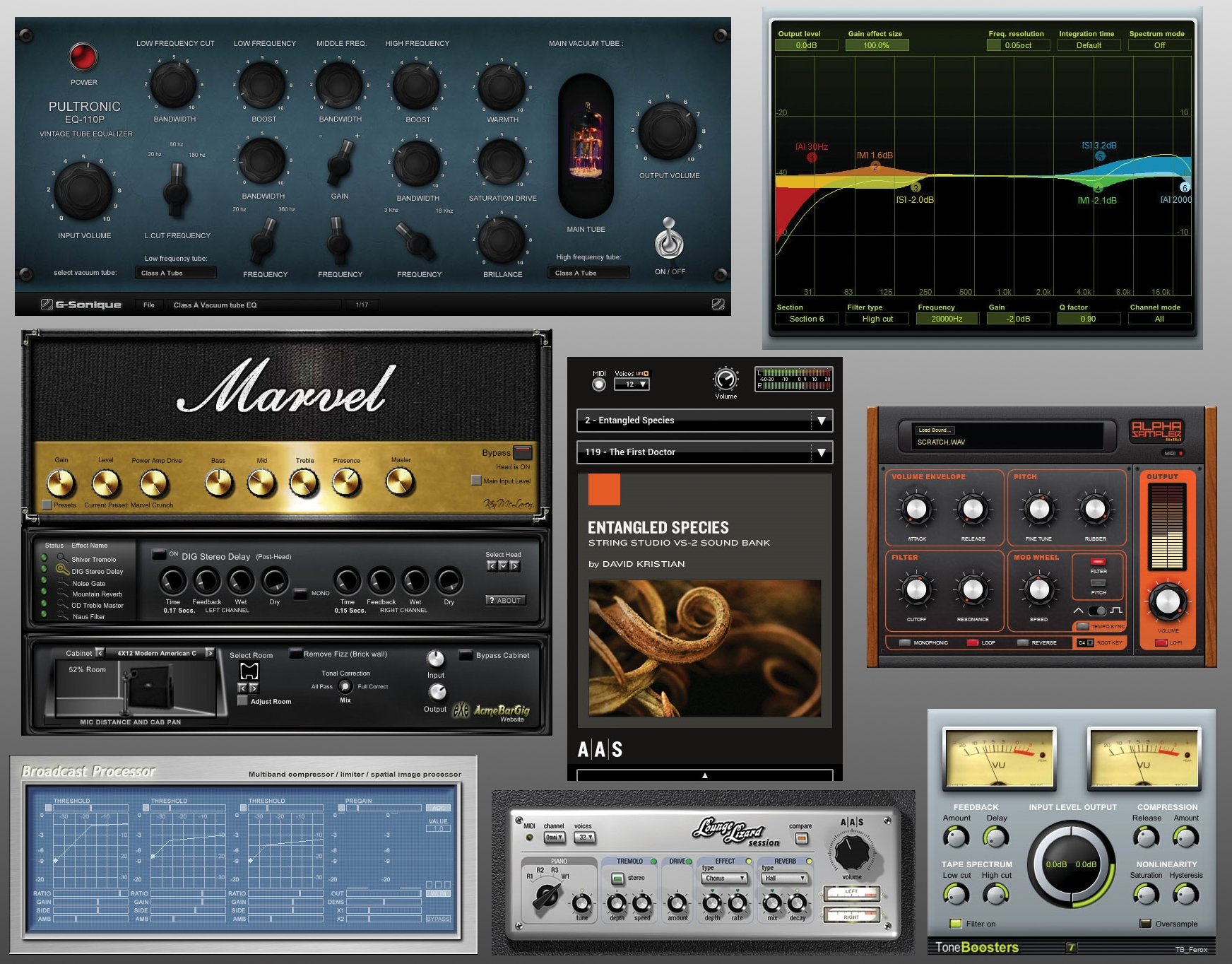
Task: Toggle the MONO switch on DIG Stereo Delay
Action: click(300, 594)
